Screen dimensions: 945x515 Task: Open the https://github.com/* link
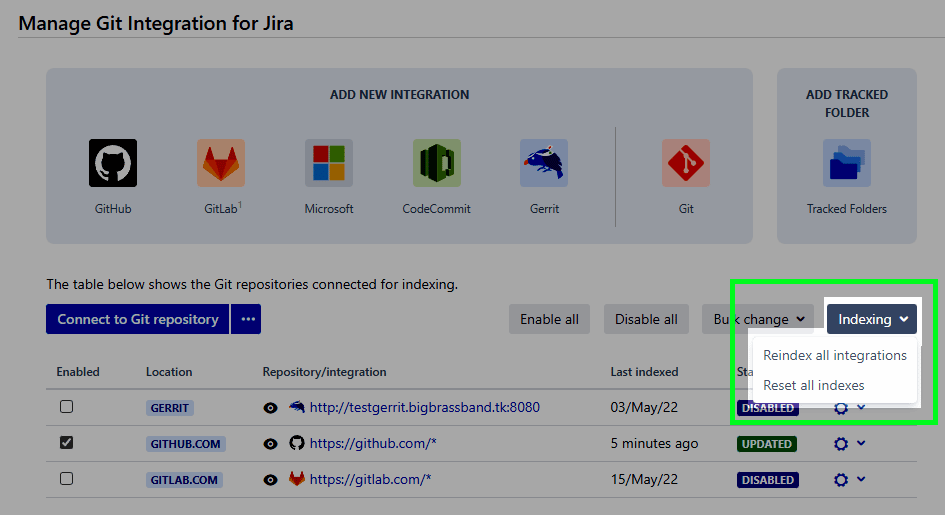tap(373, 443)
